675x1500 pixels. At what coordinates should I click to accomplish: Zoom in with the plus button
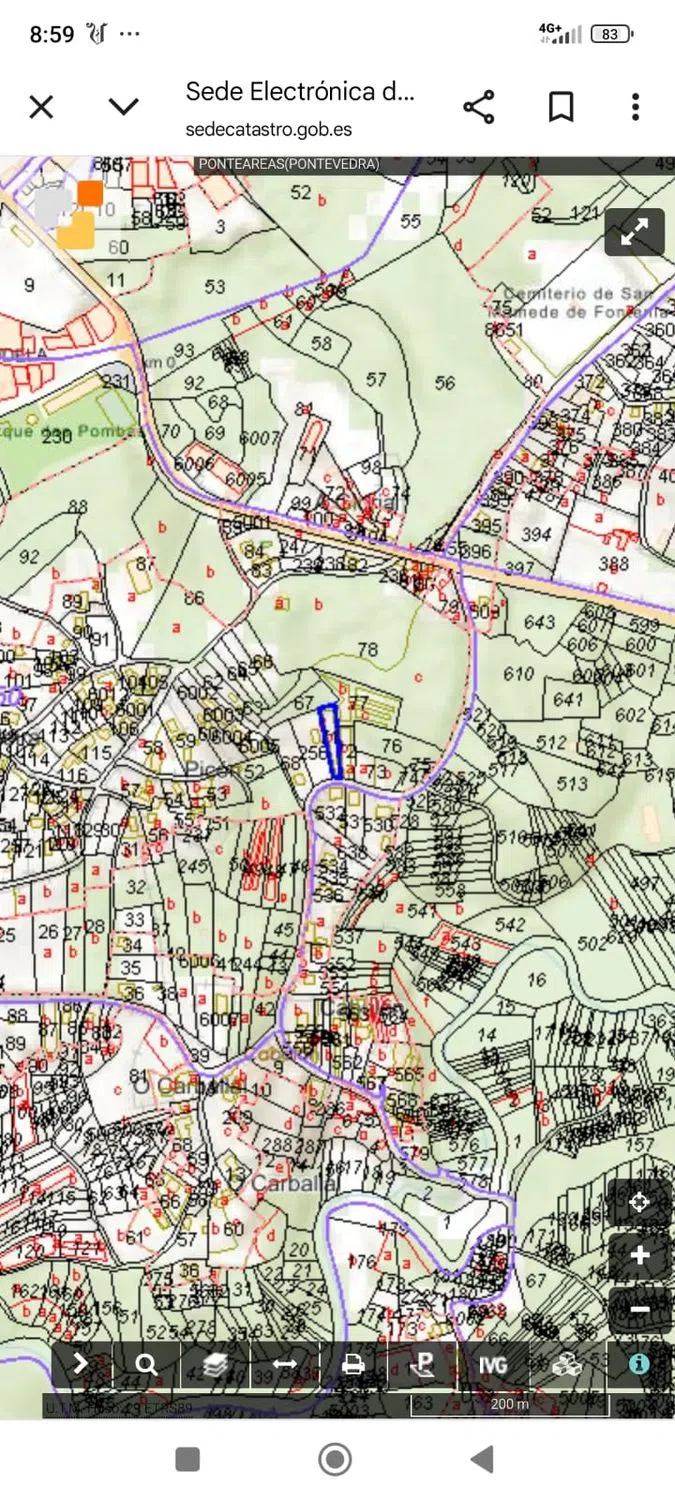pyautogui.click(x=639, y=1256)
